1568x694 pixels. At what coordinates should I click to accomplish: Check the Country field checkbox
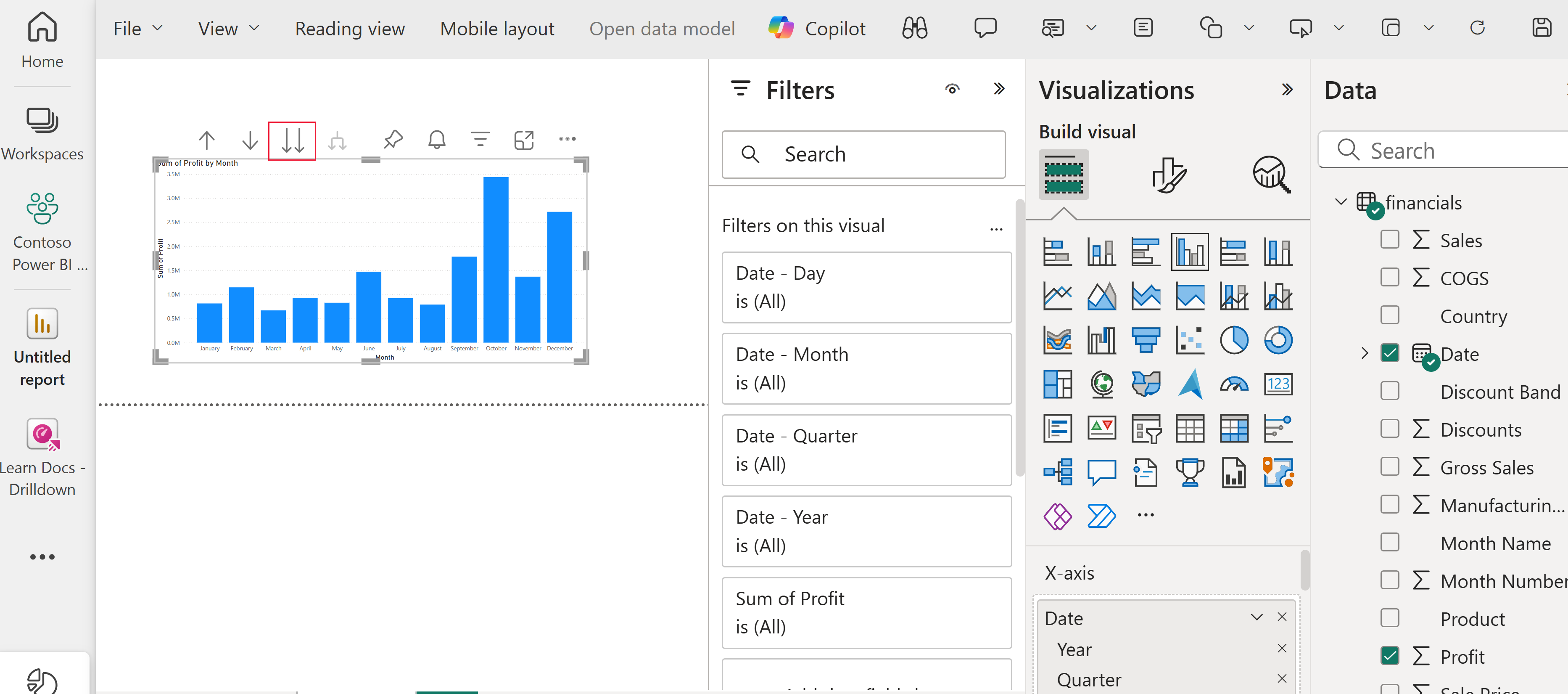1390,315
